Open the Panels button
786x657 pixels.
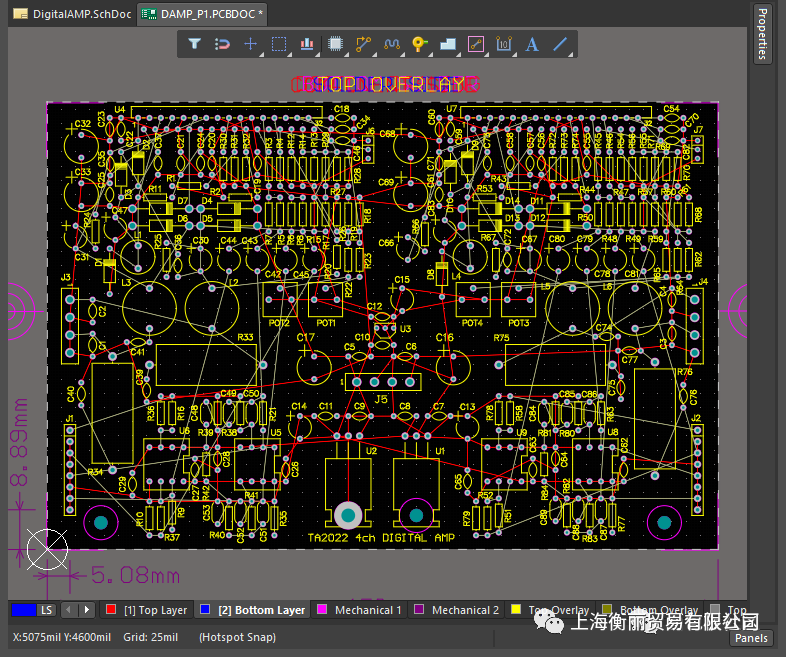click(x=750, y=638)
